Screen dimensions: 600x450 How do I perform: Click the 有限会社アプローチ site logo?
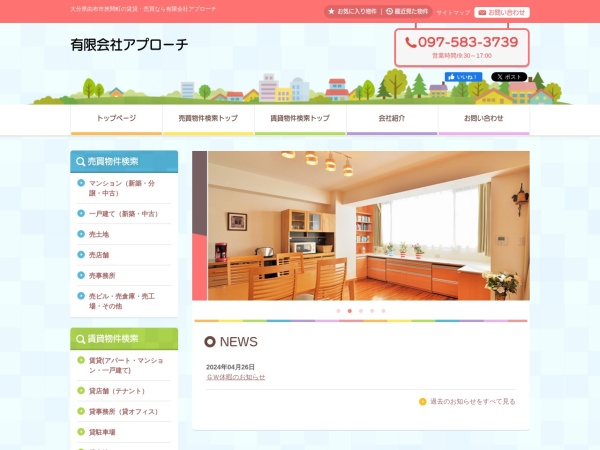[x=129, y=45]
